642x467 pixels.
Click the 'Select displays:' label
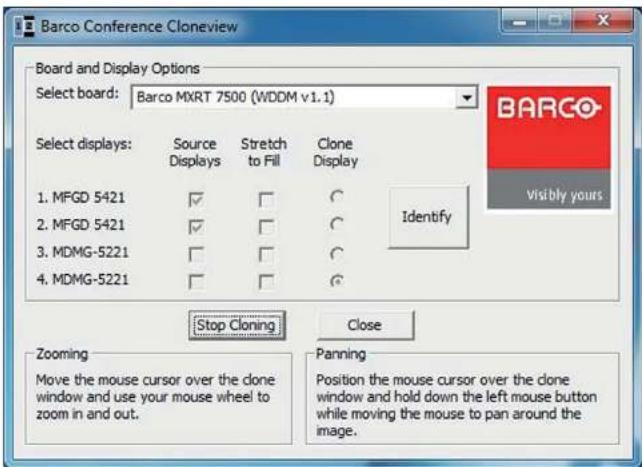84,144
